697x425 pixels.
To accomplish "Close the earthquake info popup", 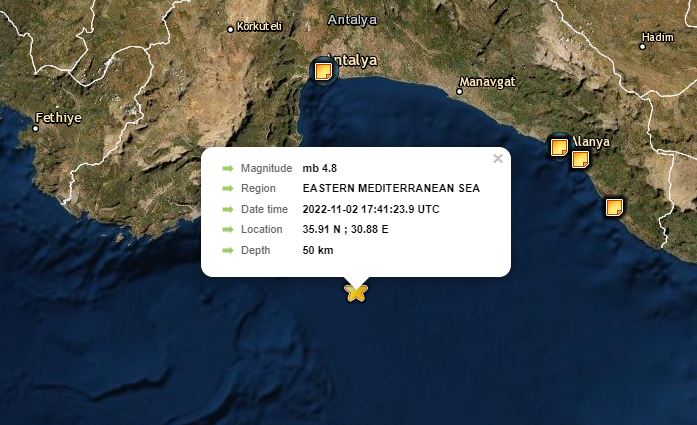I will pyautogui.click(x=498, y=158).
